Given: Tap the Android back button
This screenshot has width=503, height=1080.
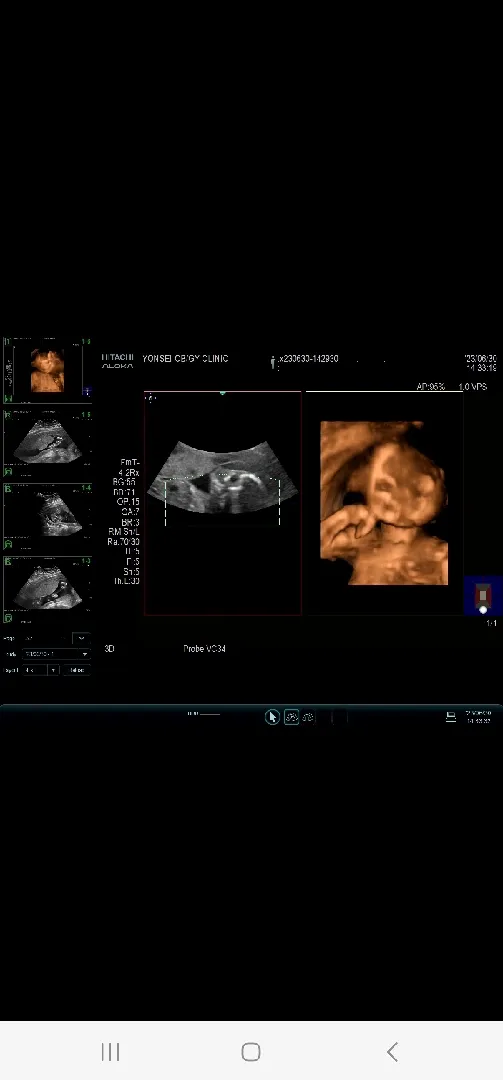Looking at the screenshot, I should 392,1052.
